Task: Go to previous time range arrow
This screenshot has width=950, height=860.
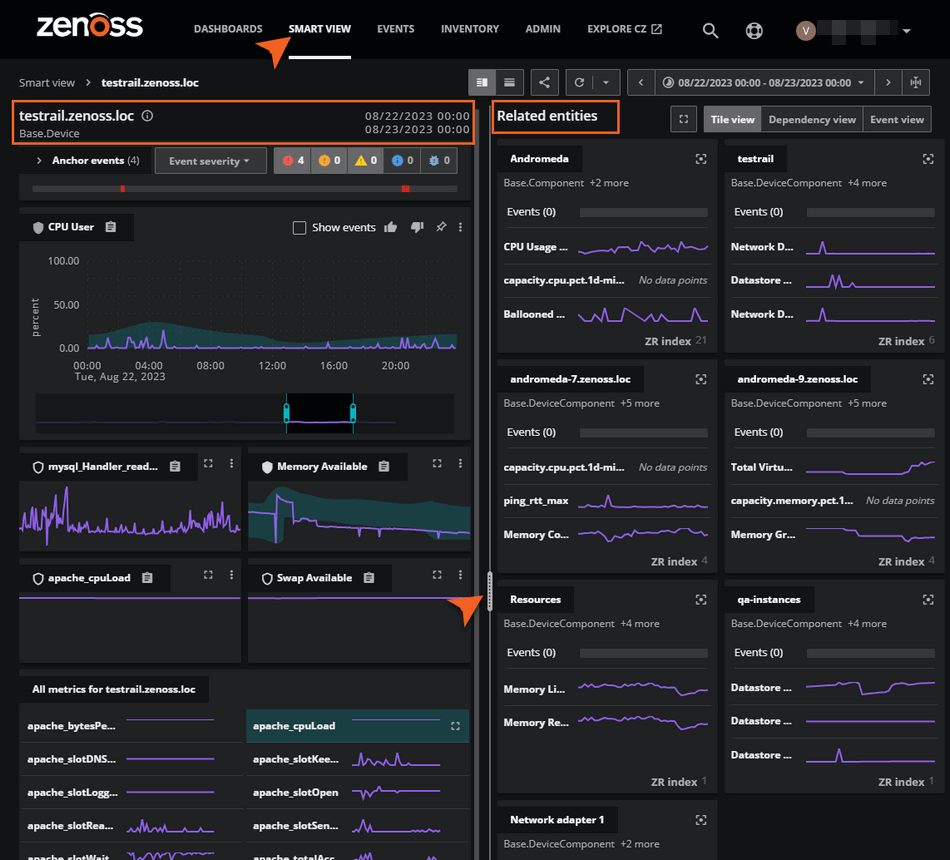Action: (640, 82)
